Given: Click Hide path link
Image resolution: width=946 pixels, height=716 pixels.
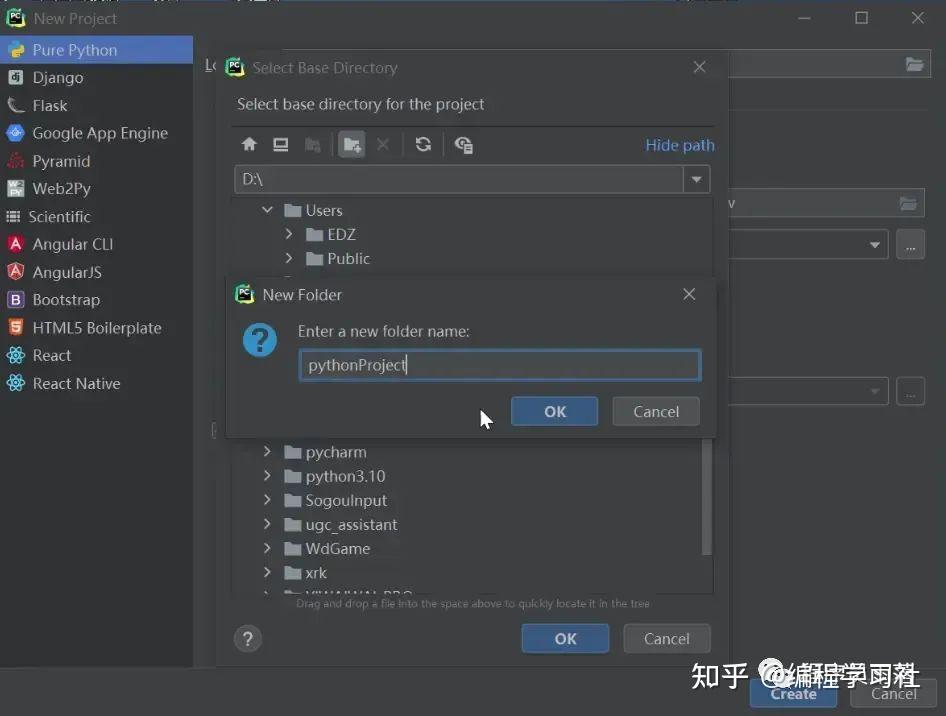Looking at the screenshot, I should point(679,144).
